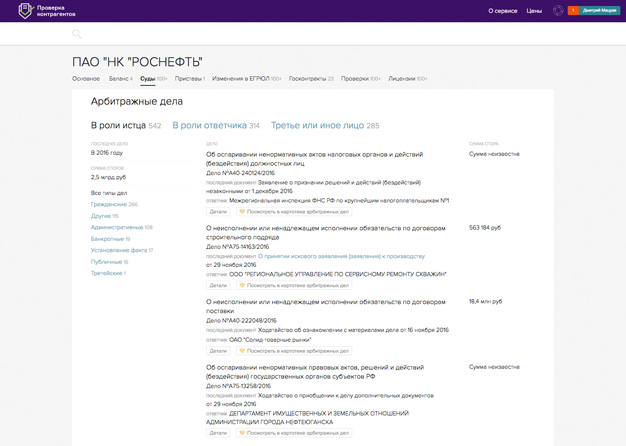Click the magnifier search icon
Image resolution: width=626 pixels, height=446 pixels.
77,34
